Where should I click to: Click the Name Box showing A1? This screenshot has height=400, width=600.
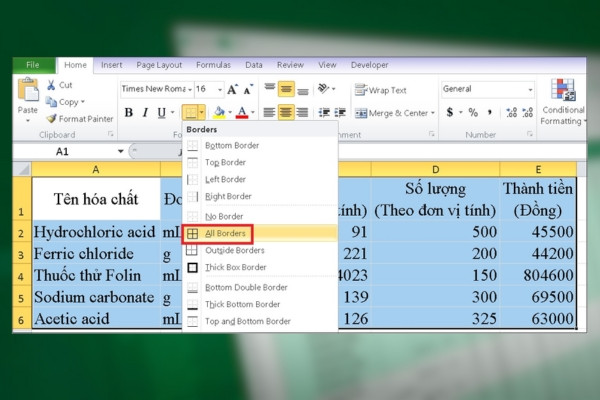point(65,152)
